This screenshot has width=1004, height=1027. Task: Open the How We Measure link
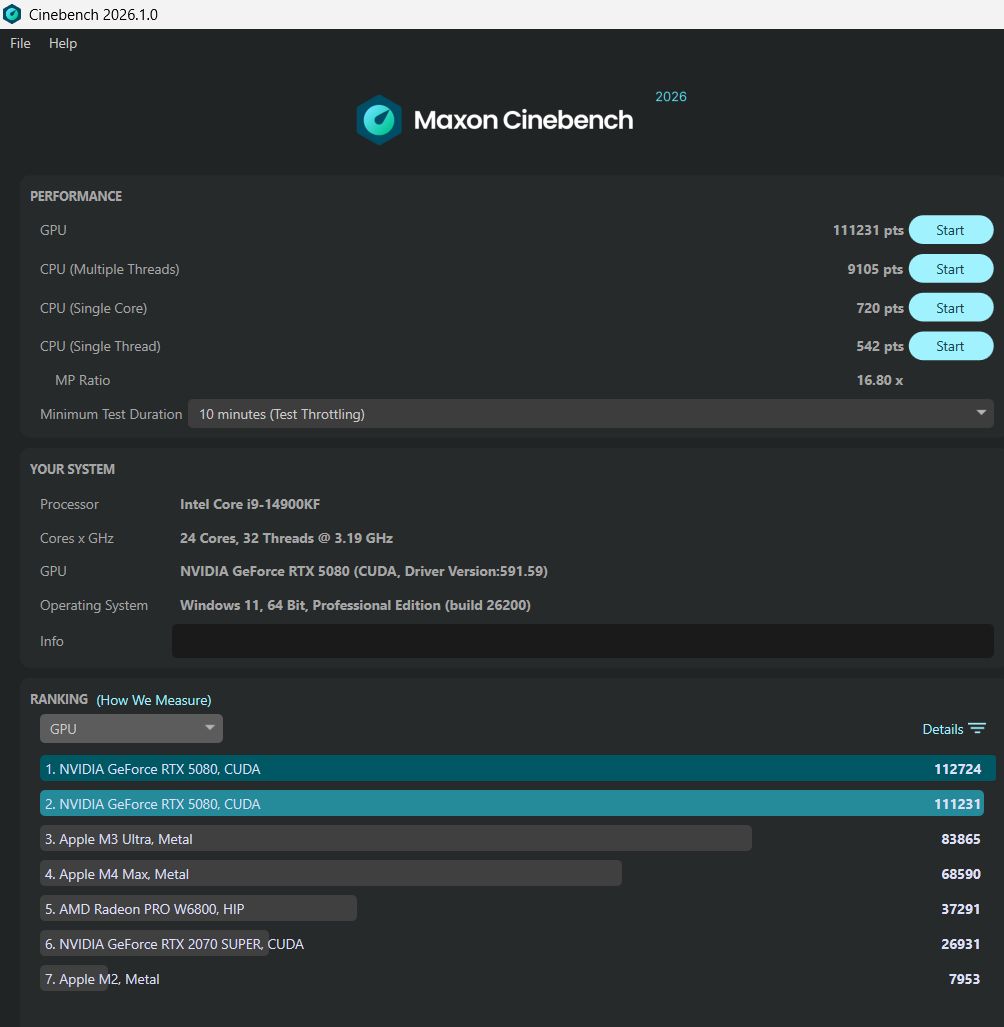(x=154, y=700)
